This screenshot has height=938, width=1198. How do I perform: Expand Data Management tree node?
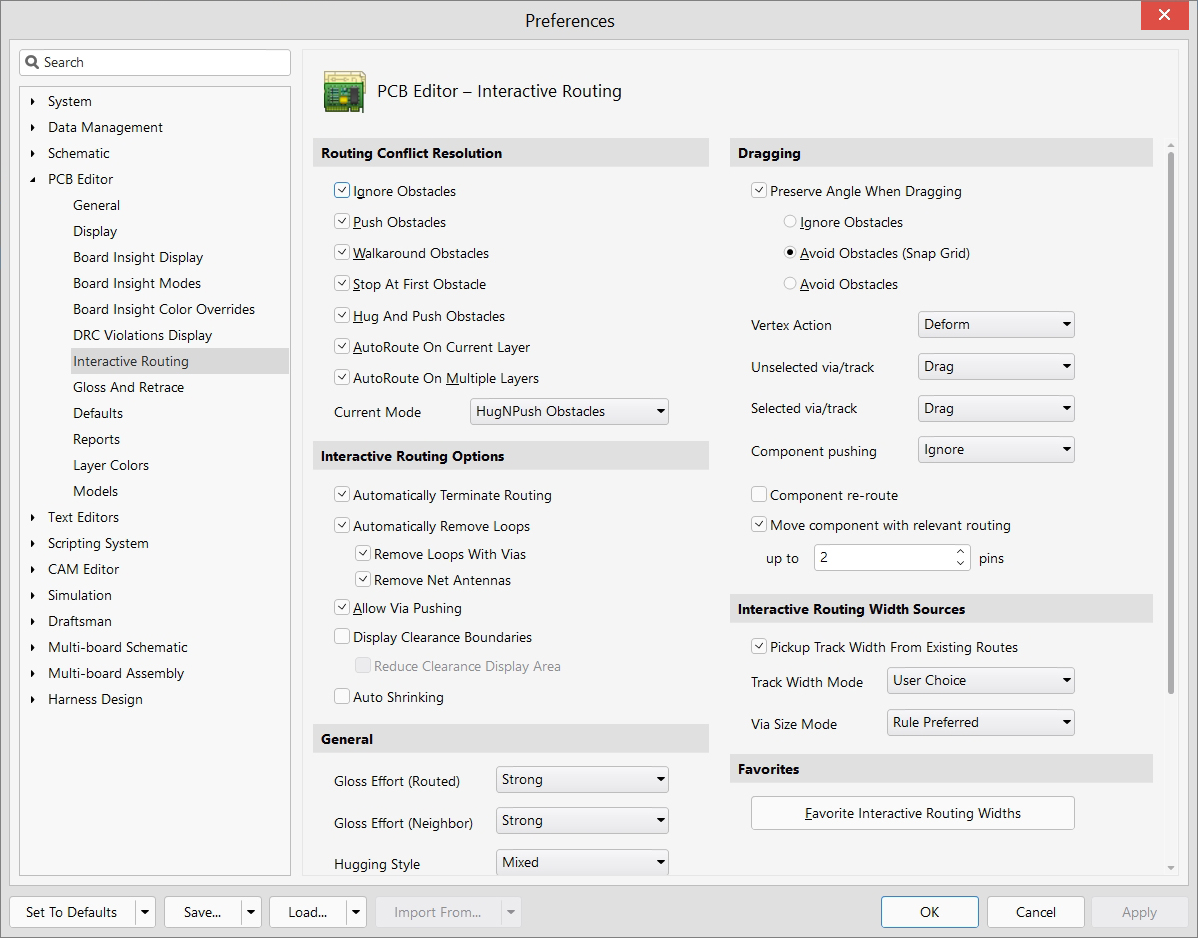pyautogui.click(x=32, y=127)
